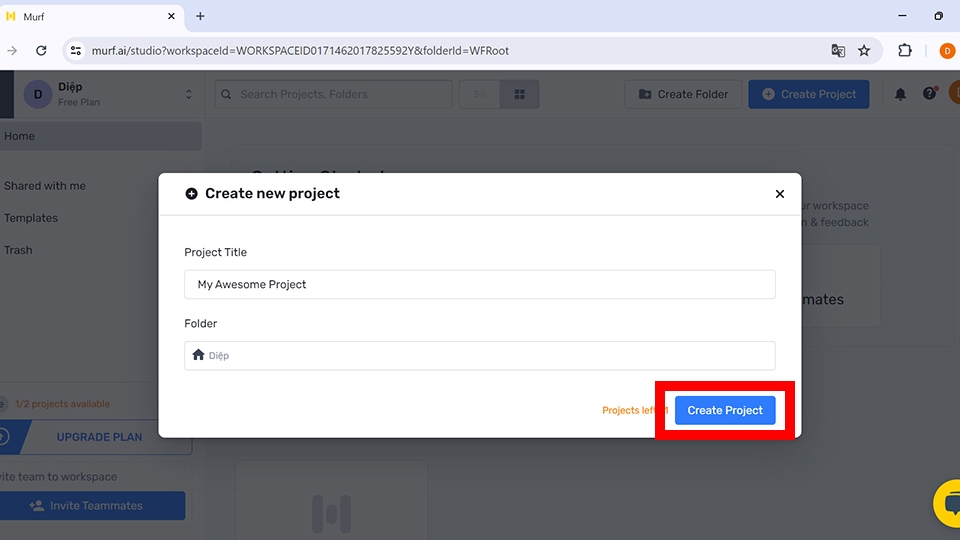Click the Search Projects, Folders field
The height and width of the screenshot is (540, 960).
point(334,94)
